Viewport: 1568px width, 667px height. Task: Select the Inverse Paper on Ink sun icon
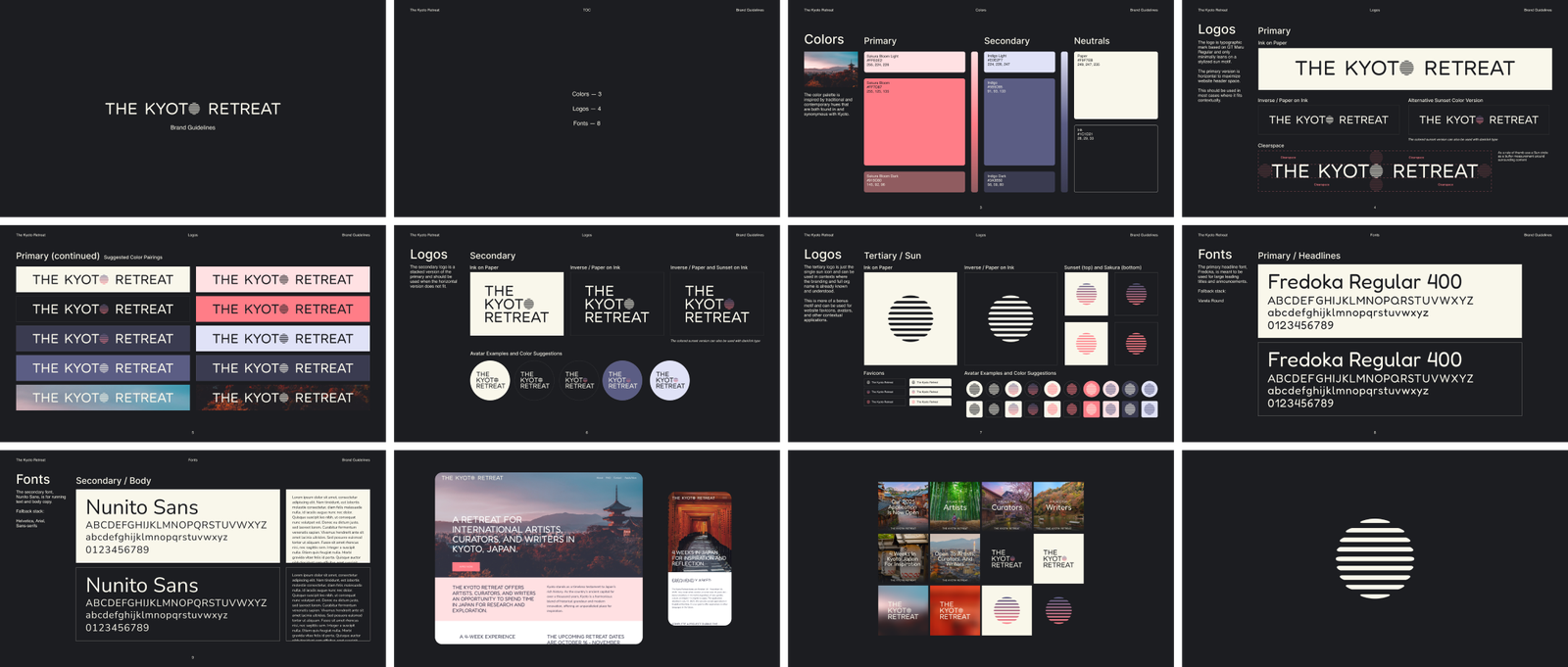tap(1010, 318)
